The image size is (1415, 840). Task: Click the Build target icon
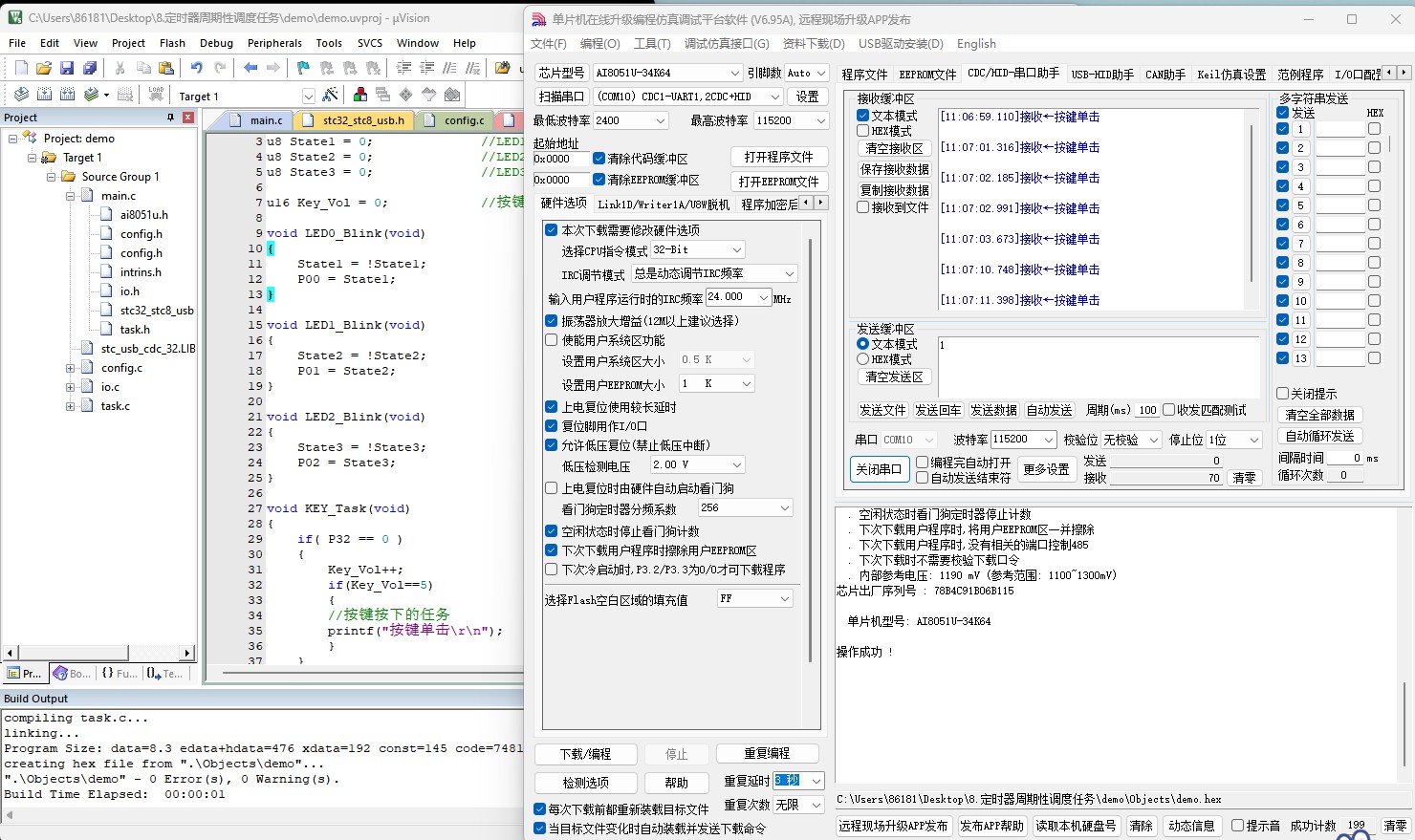tap(44, 95)
